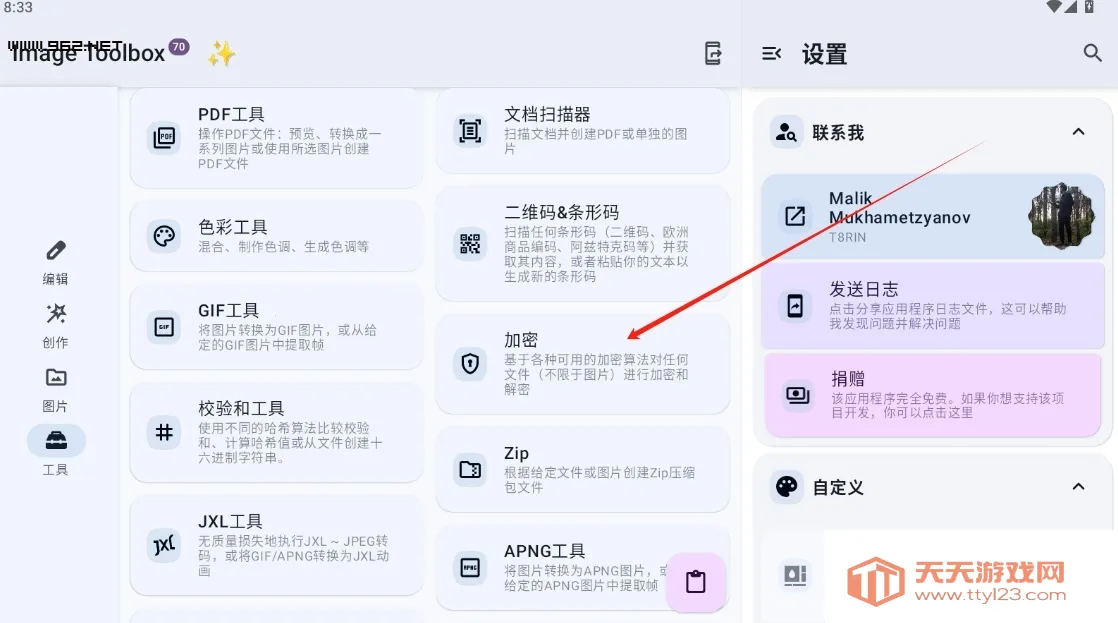
Task: Select the 工具 tools section in sidebar
Action: (x=55, y=453)
